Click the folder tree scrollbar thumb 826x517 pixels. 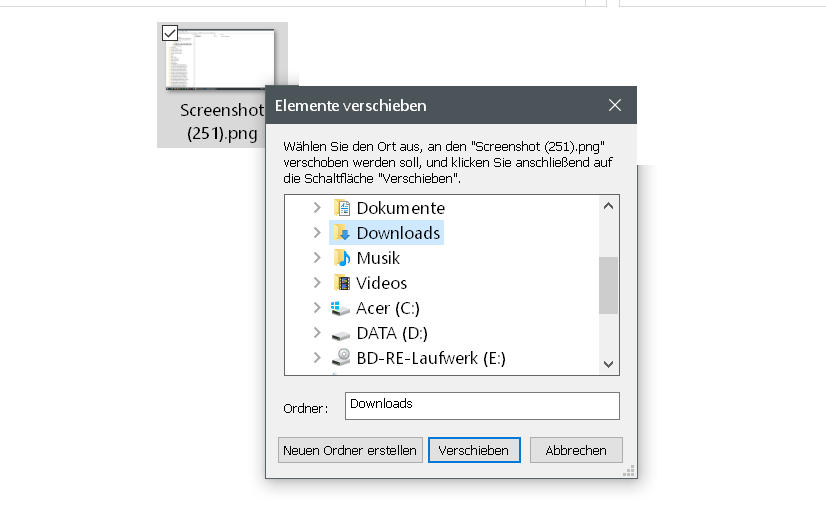coord(608,285)
